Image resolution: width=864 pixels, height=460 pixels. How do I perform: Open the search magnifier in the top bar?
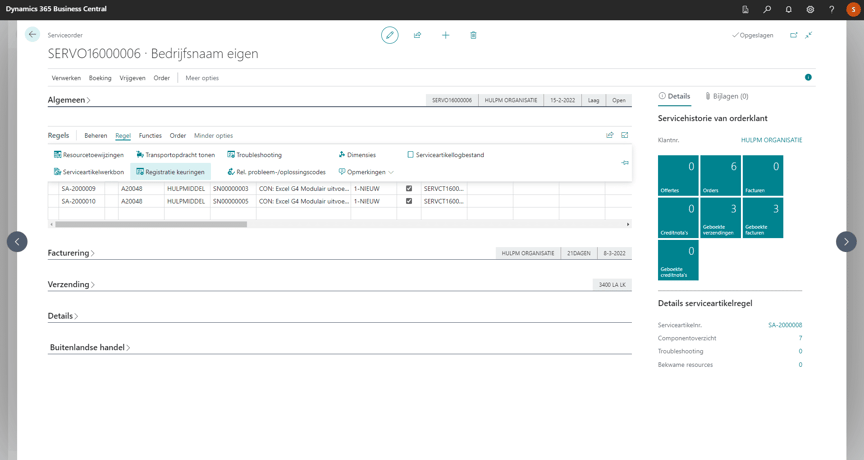767,9
